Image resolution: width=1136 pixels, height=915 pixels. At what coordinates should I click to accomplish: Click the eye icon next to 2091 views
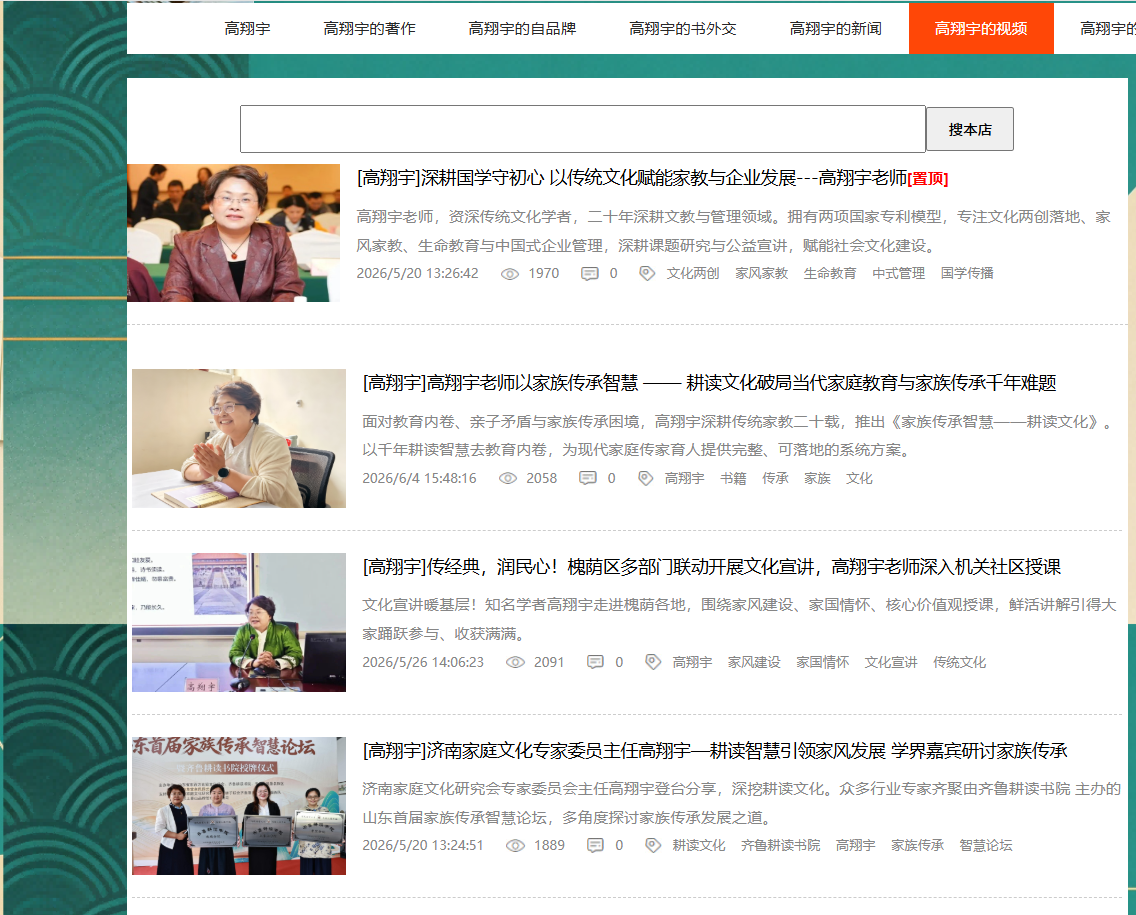point(515,662)
